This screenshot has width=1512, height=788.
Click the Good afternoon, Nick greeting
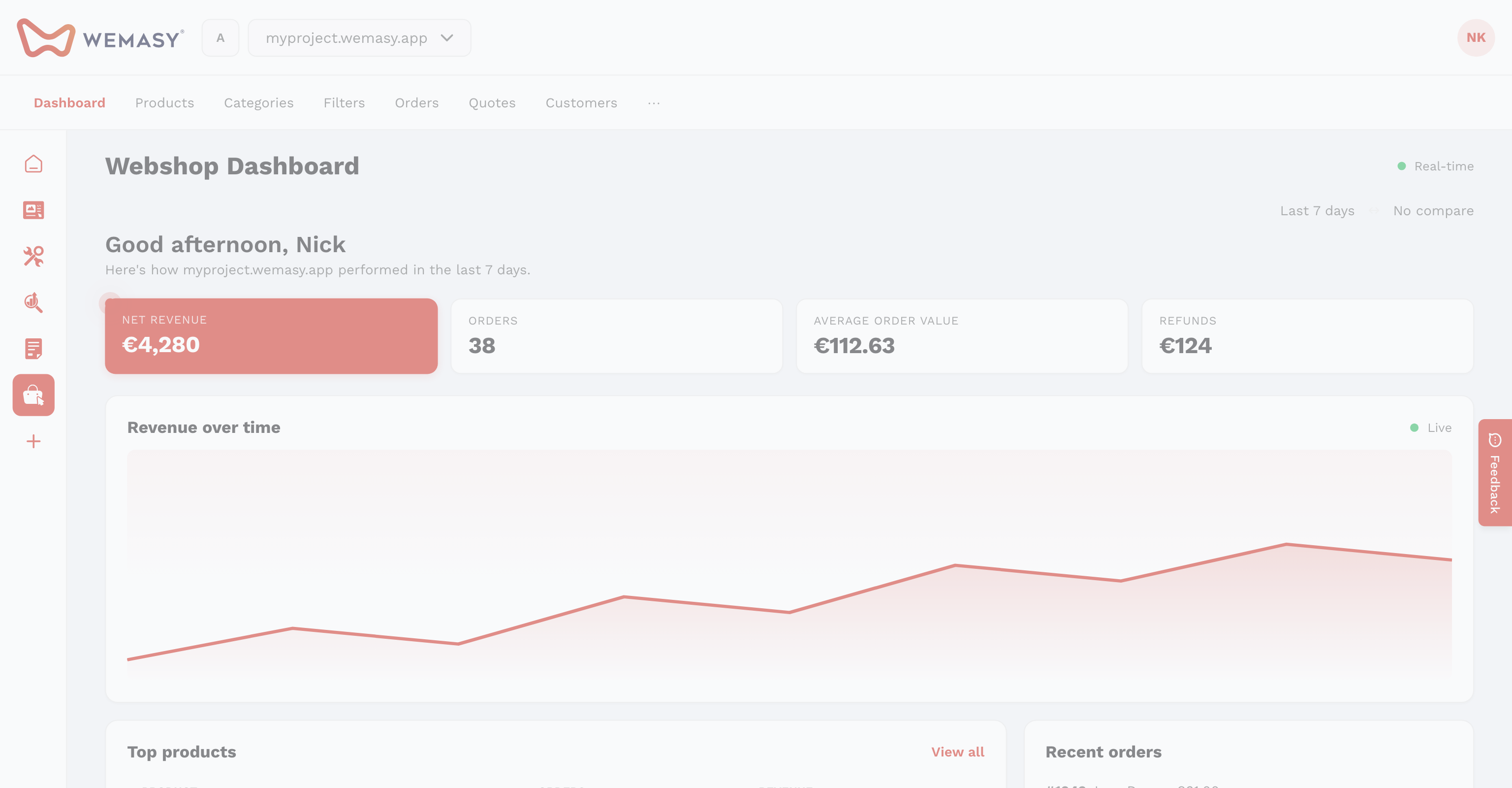click(225, 245)
